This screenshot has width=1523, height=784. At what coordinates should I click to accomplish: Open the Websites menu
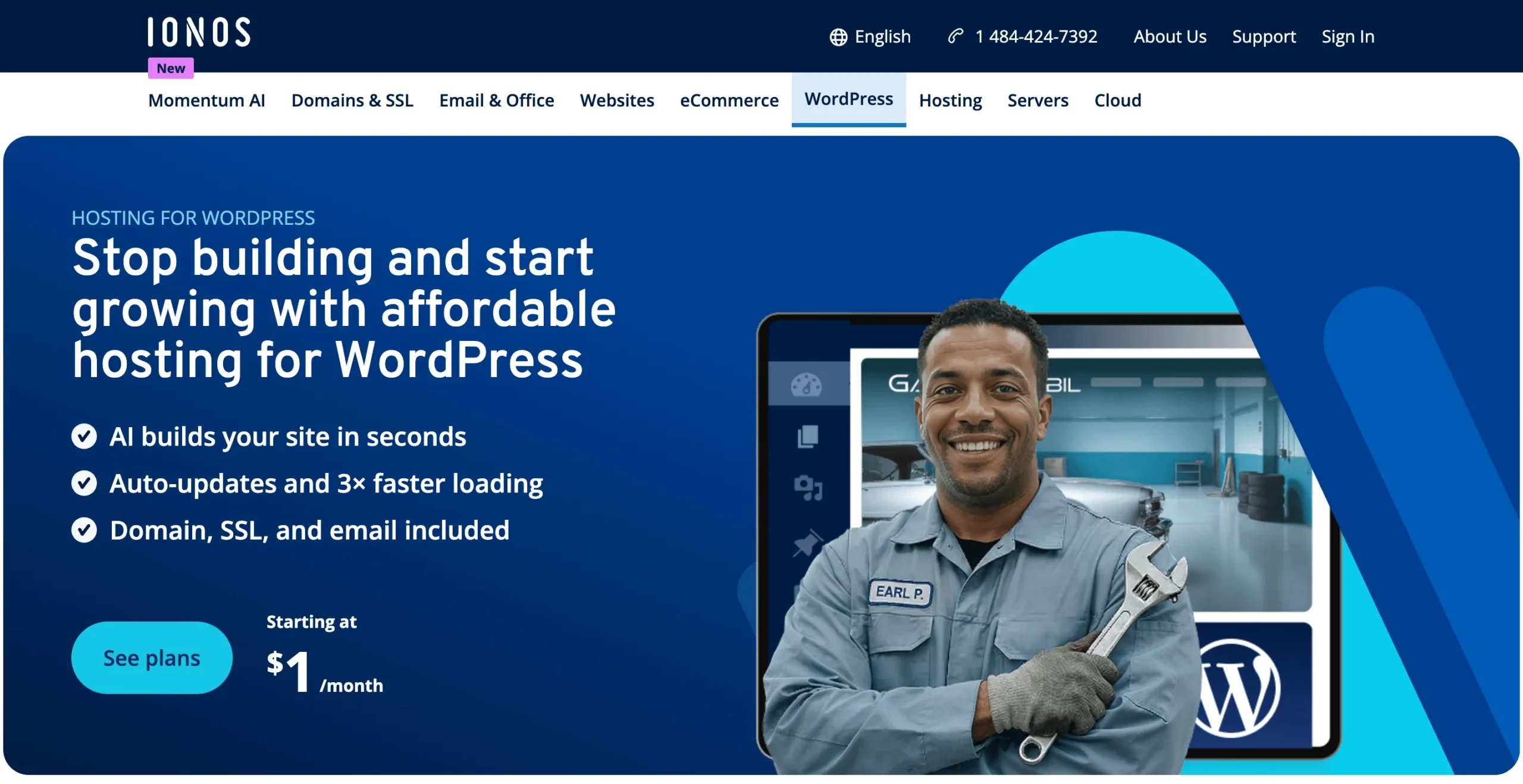click(x=617, y=100)
